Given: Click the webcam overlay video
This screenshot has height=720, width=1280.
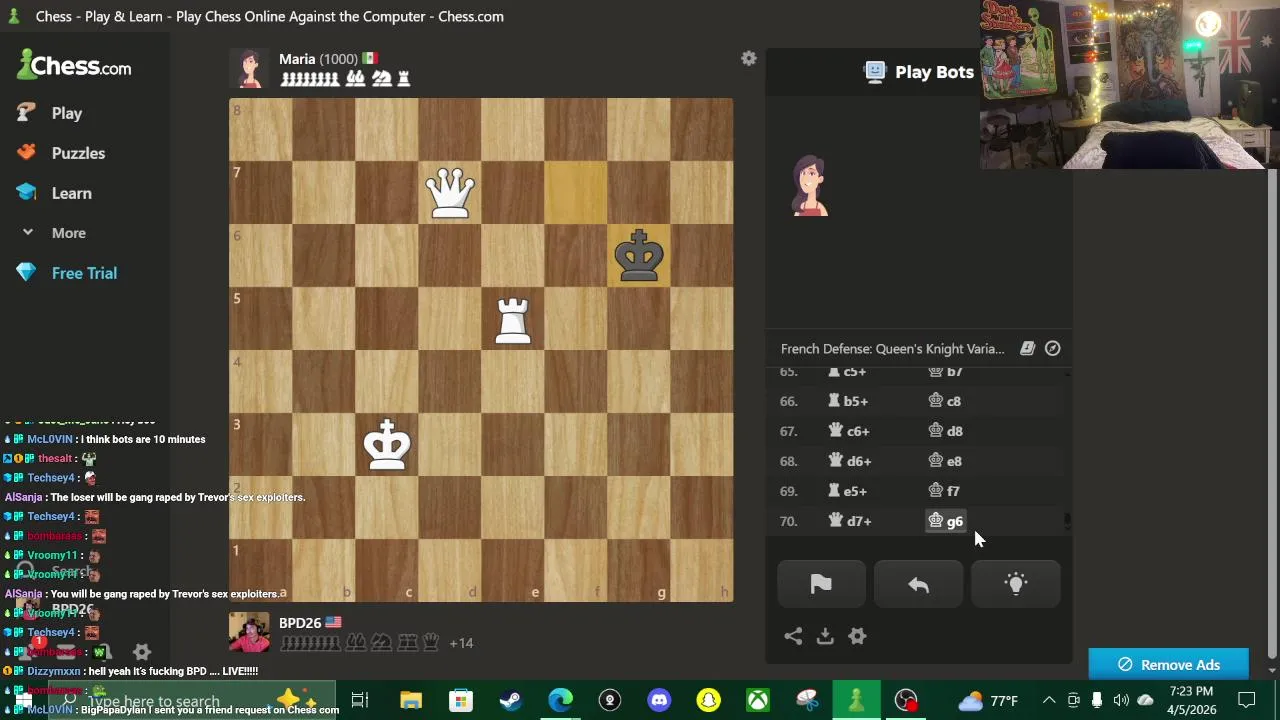Looking at the screenshot, I should [x=1129, y=84].
